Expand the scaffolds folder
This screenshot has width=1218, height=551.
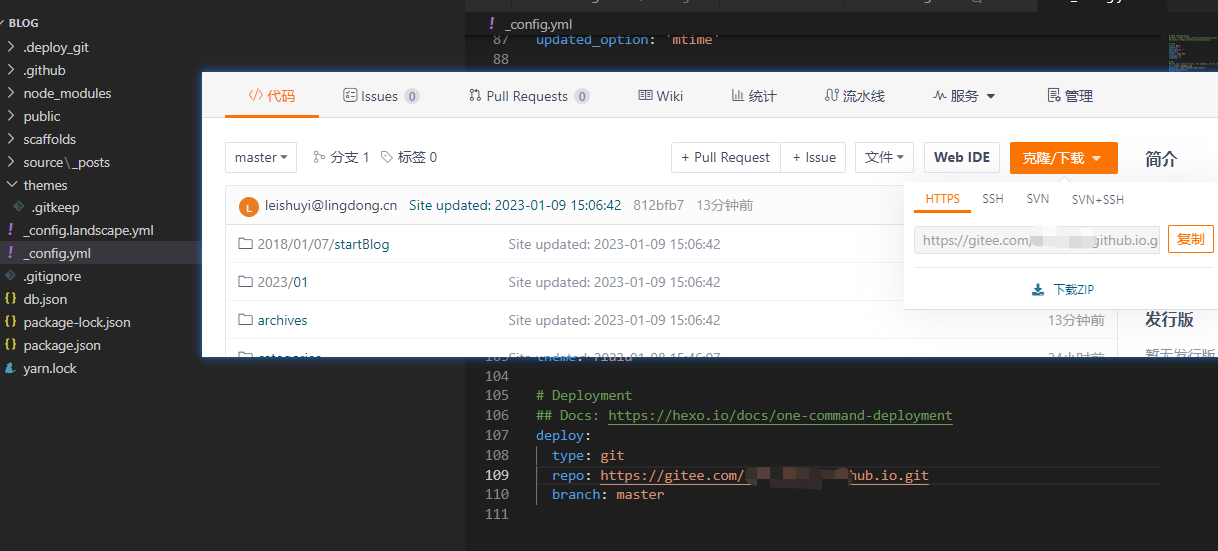coord(49,139)
